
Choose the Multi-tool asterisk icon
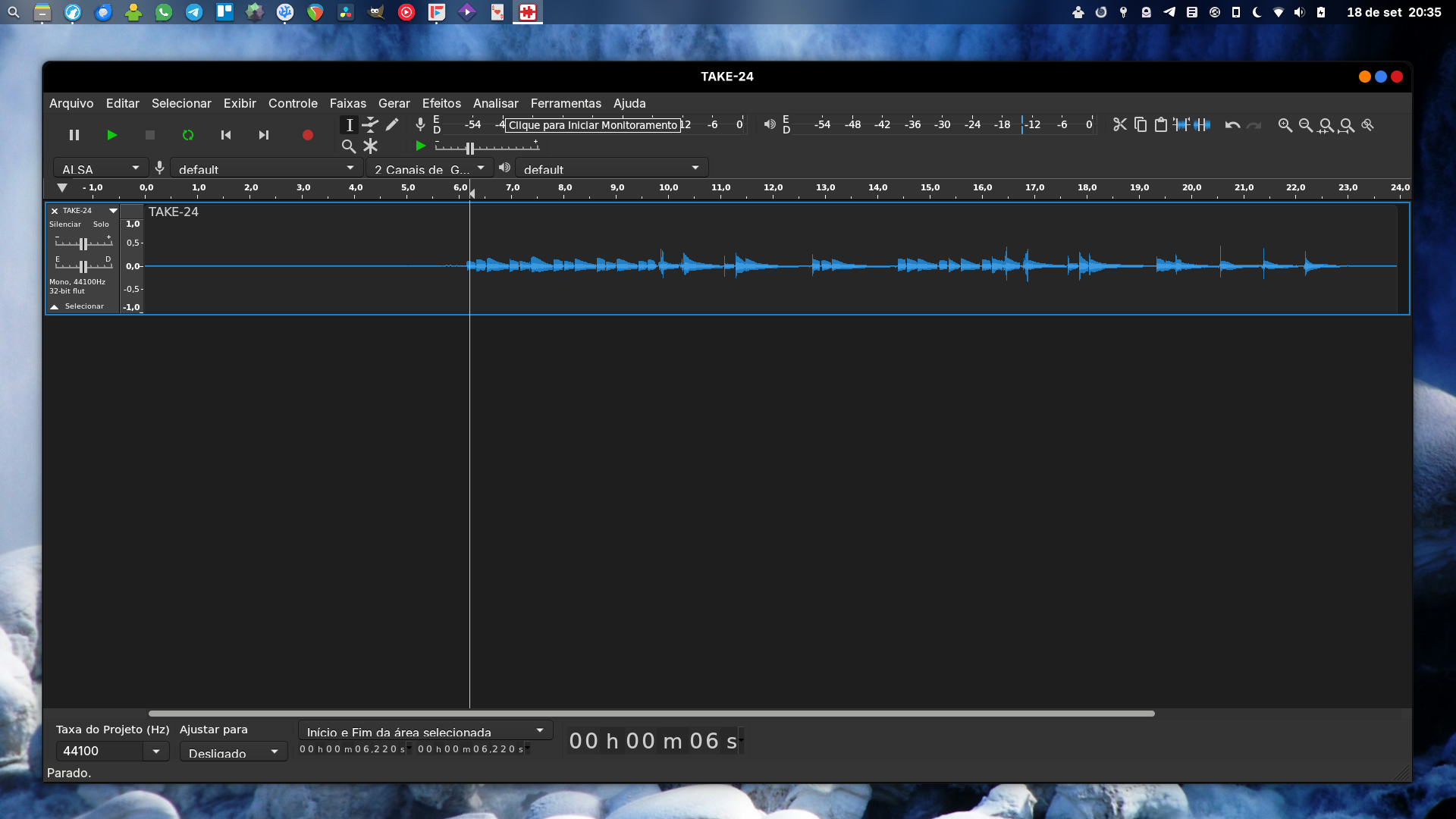coord(370,146)
